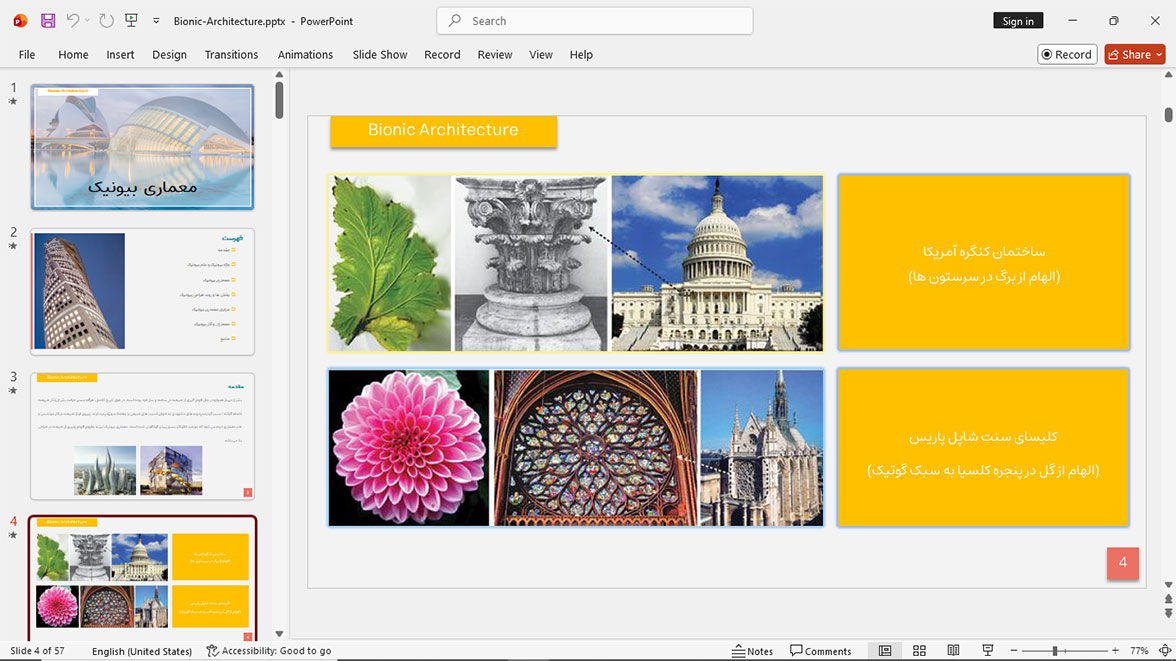Fit slide to current window icon
This screenshot has width=1176, height=661.
tap(1165, 650)
